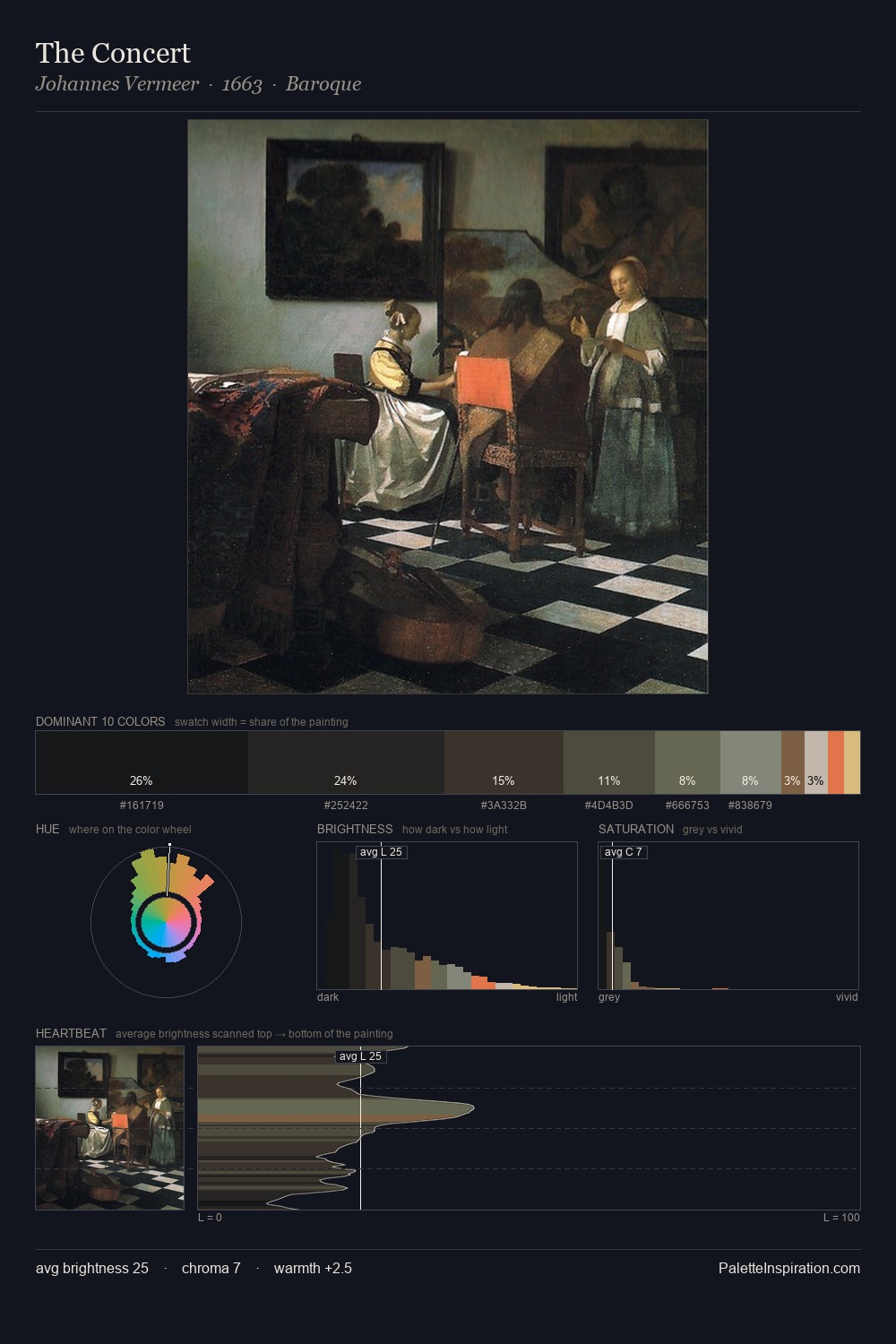Click the 'SATURATION' section heading
The width and height of the screenshot is (896, 1344).
[x=636, y=829]
